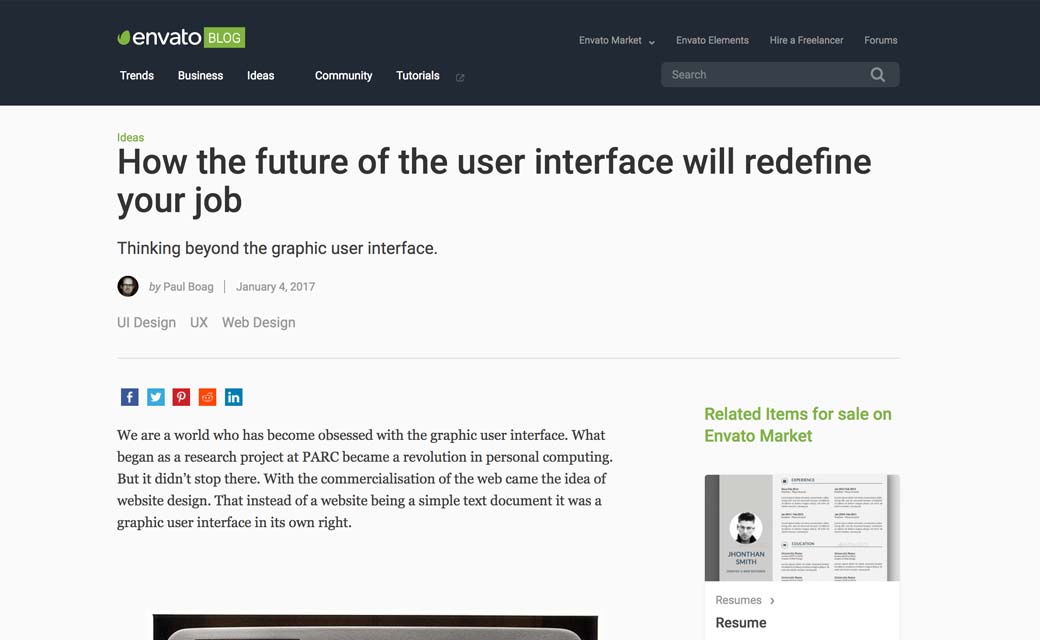The height and width of the screenshot is (640, 1040).
Task: Open the Trends menu item
Action: pos(137,76)
